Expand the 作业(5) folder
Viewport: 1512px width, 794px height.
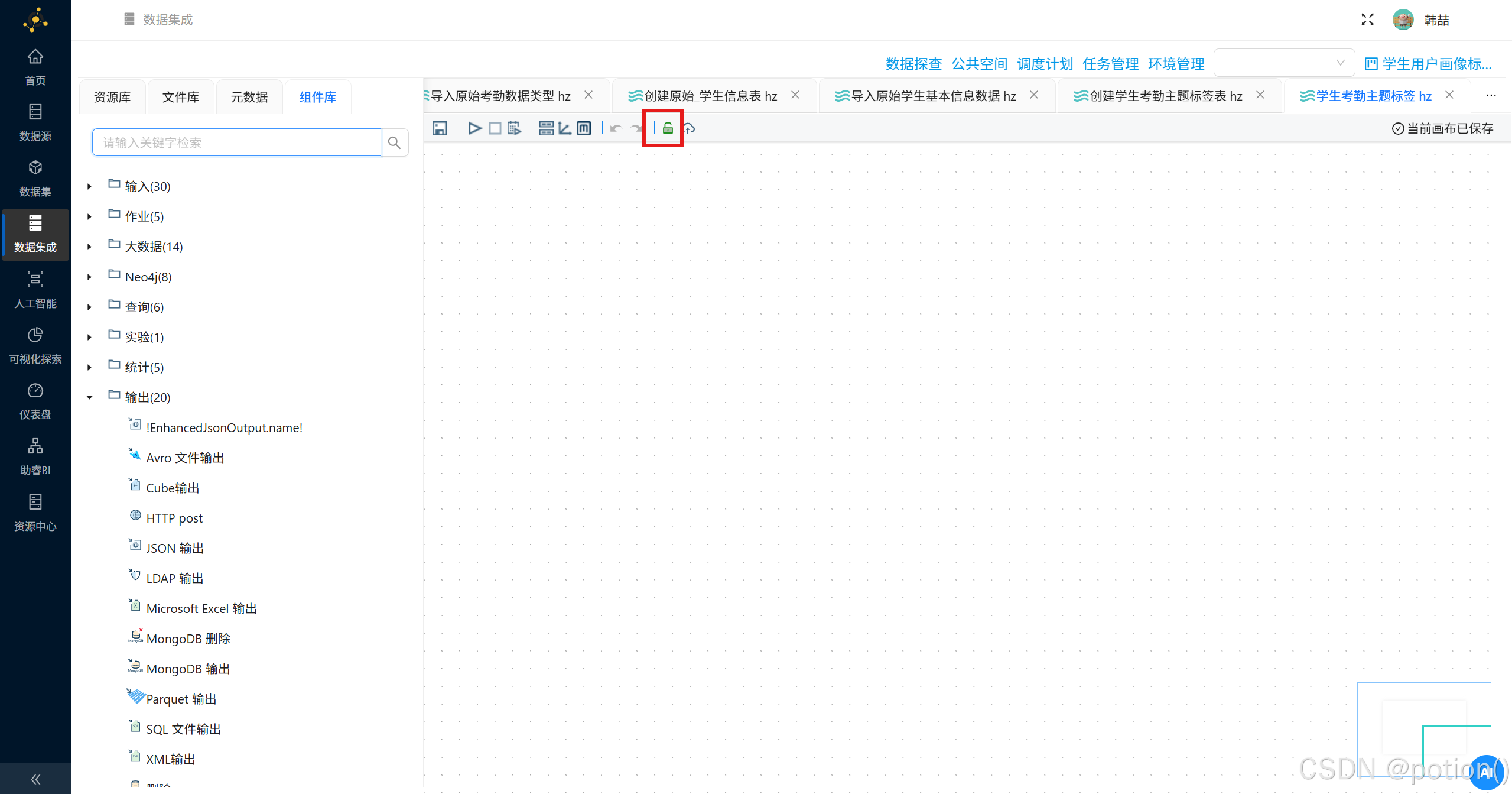[90, 217]
